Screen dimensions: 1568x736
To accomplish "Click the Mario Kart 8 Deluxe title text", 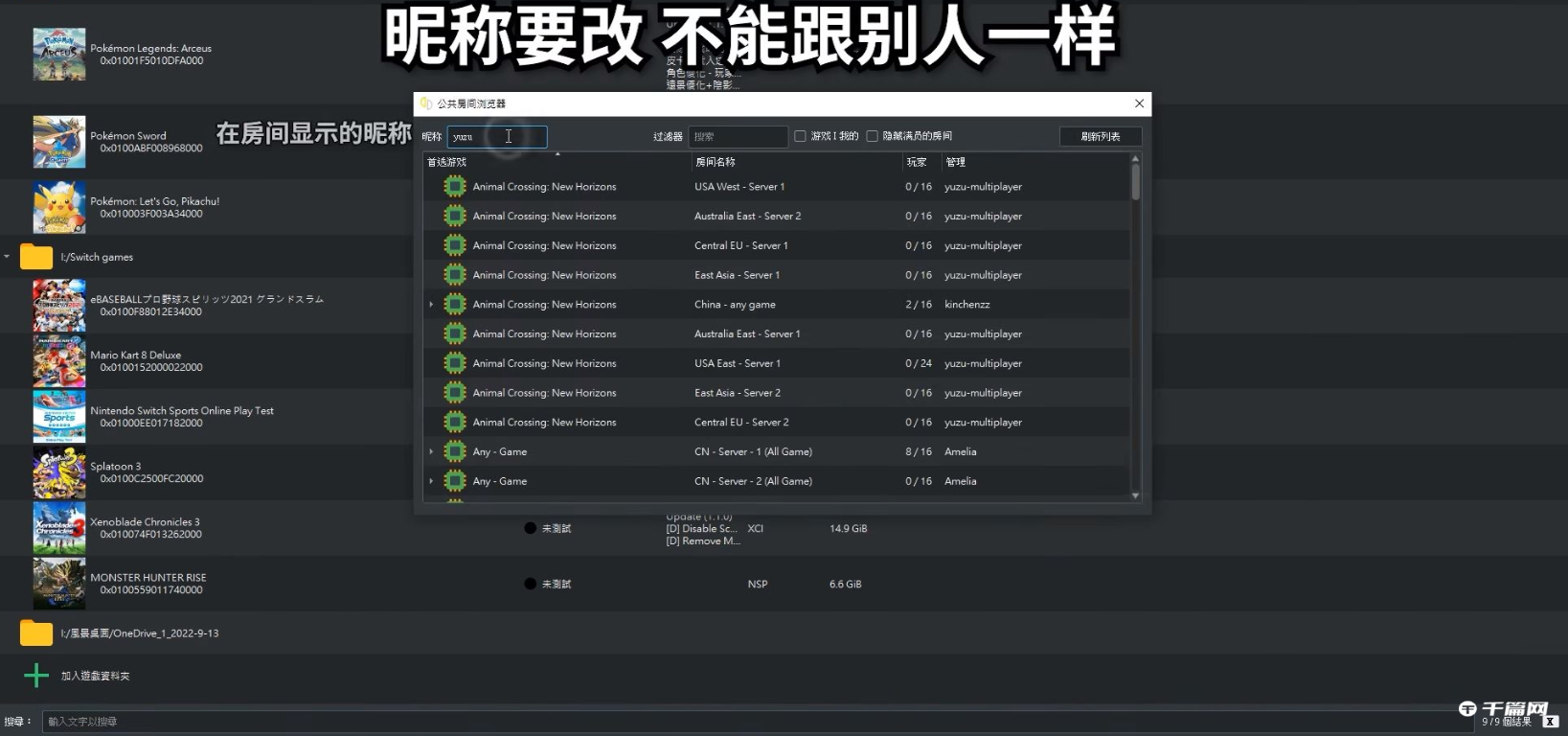I will 136,356.
